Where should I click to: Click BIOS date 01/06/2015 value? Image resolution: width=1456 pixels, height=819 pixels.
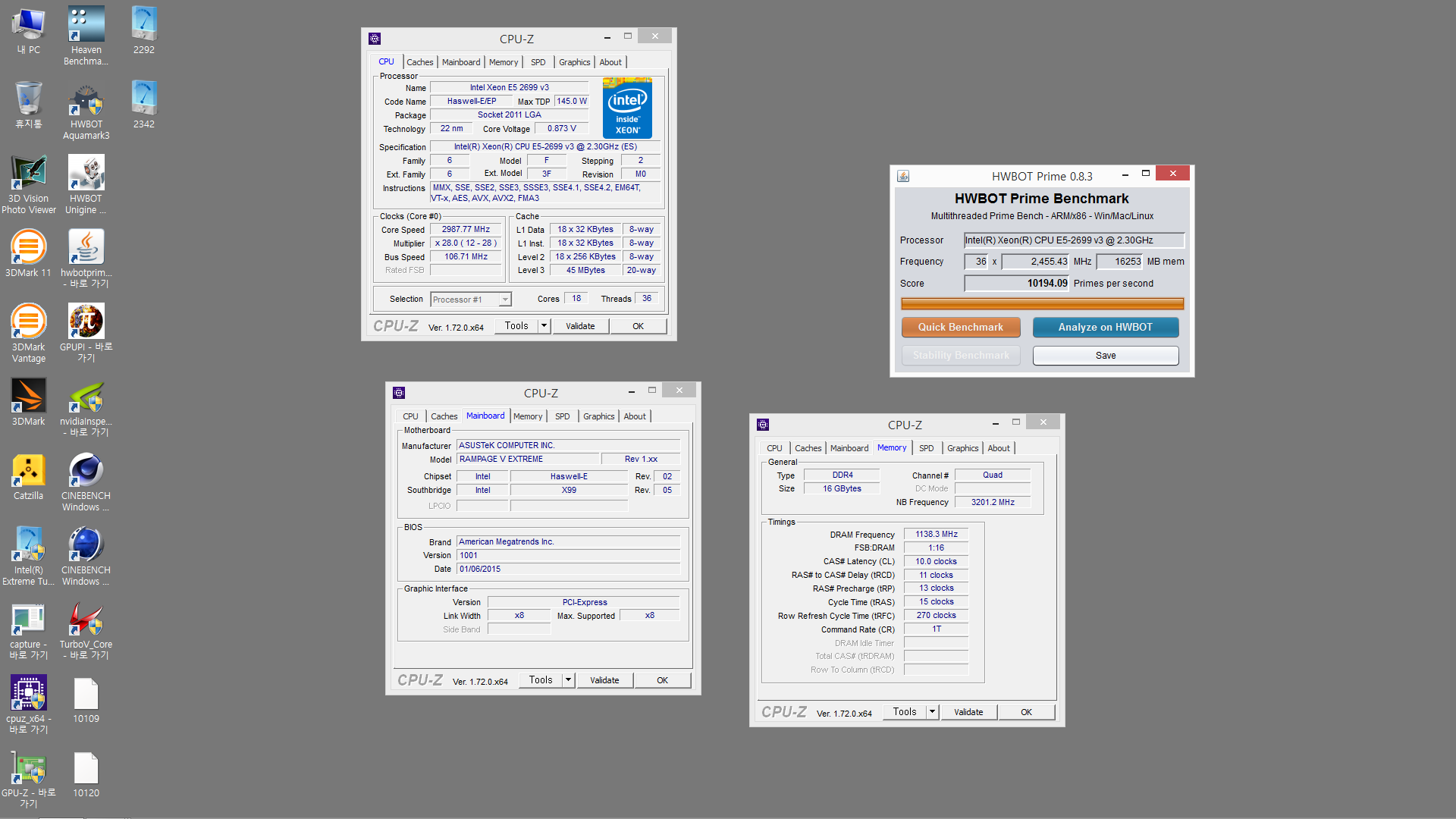point(568,570)
